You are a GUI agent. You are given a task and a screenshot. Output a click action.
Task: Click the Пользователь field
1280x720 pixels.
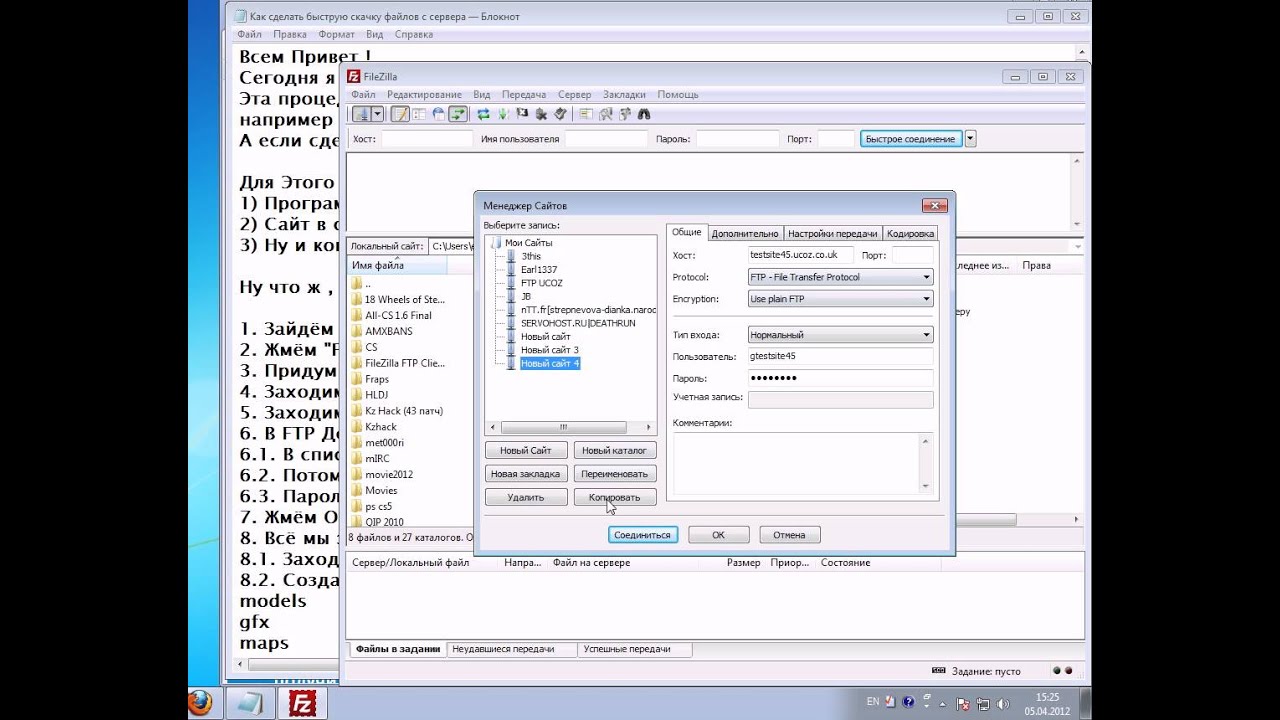840,356
